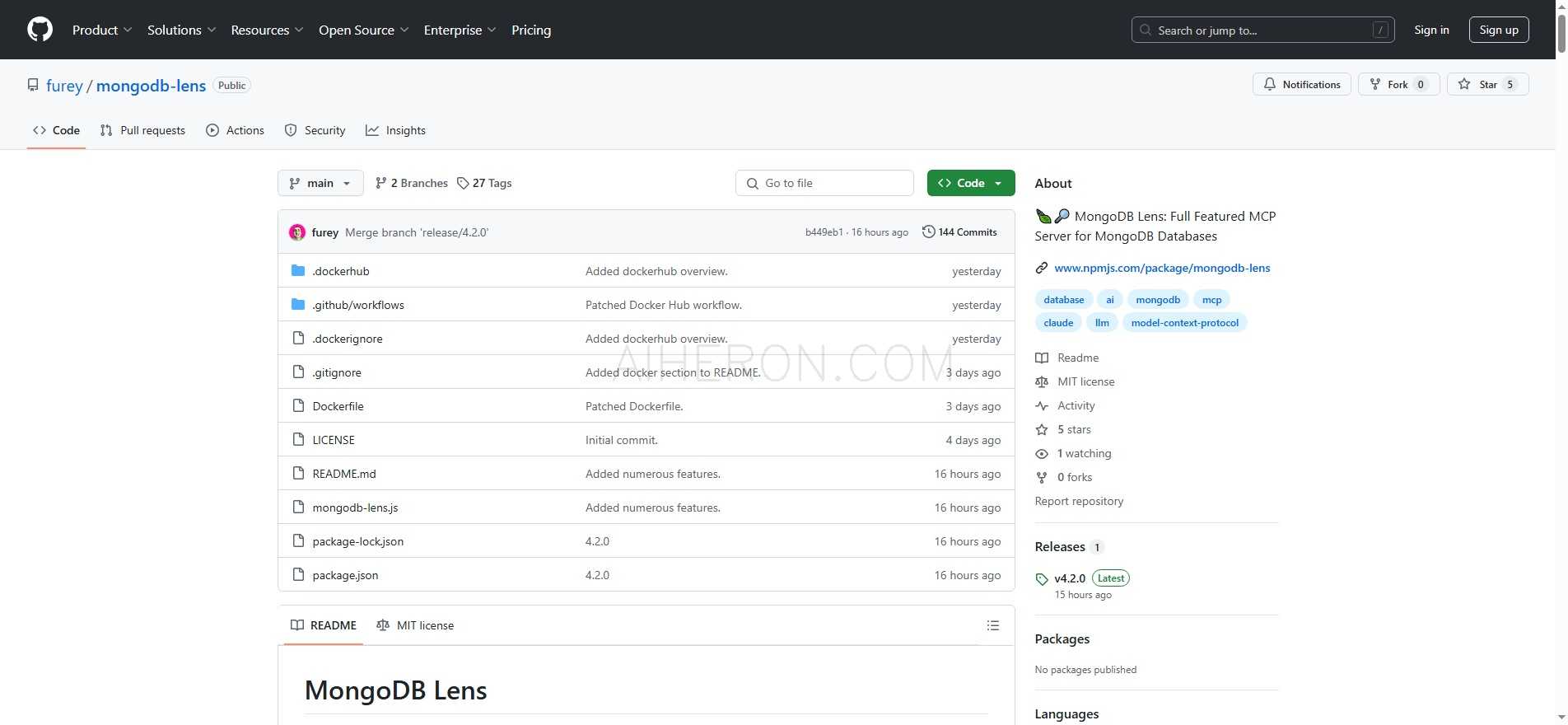Click the repository icon before furey
The height and width of the screenshot is (725, 1568).
tap(33, 85)
